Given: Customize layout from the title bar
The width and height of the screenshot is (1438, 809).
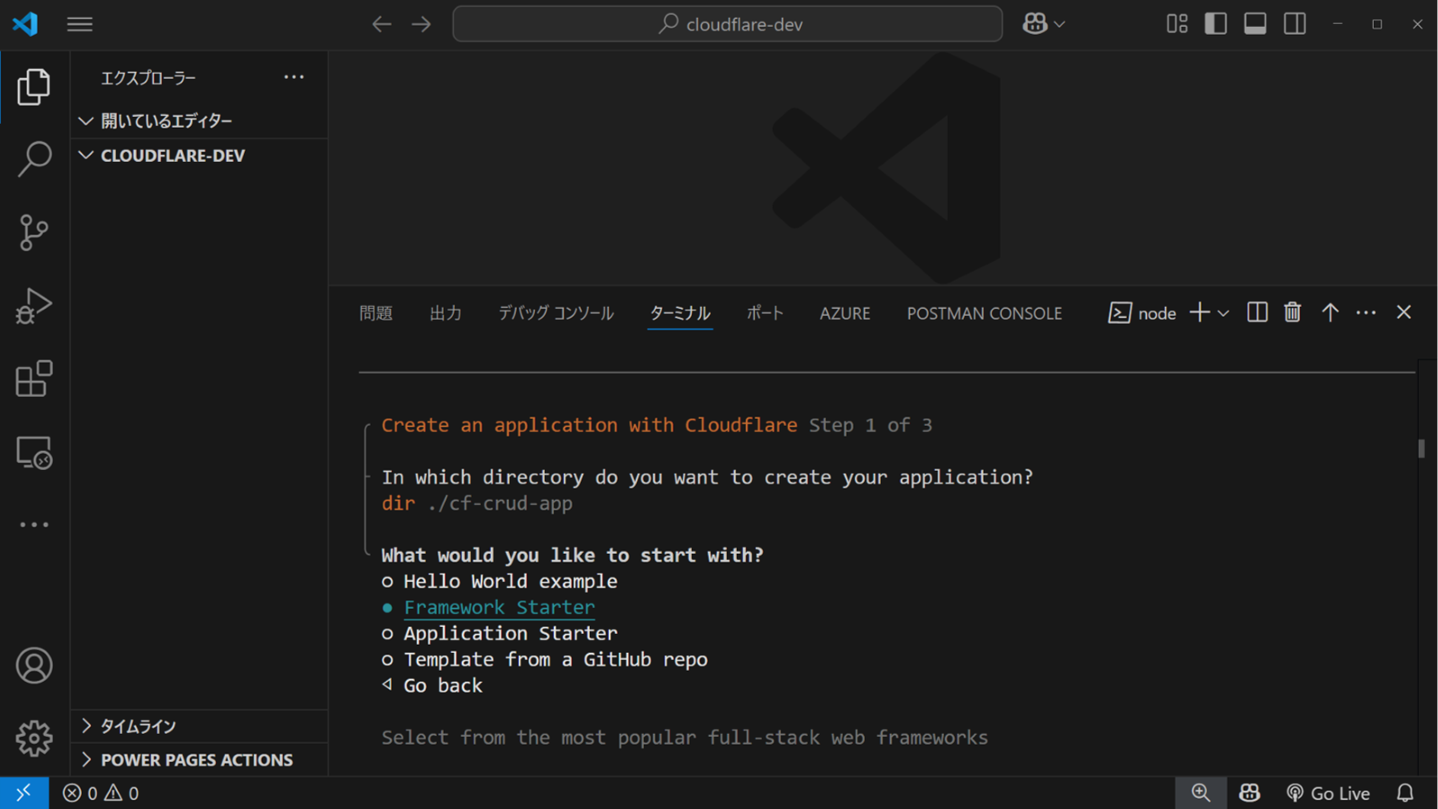Looking at the screenshot, I should coord(1177,24).
